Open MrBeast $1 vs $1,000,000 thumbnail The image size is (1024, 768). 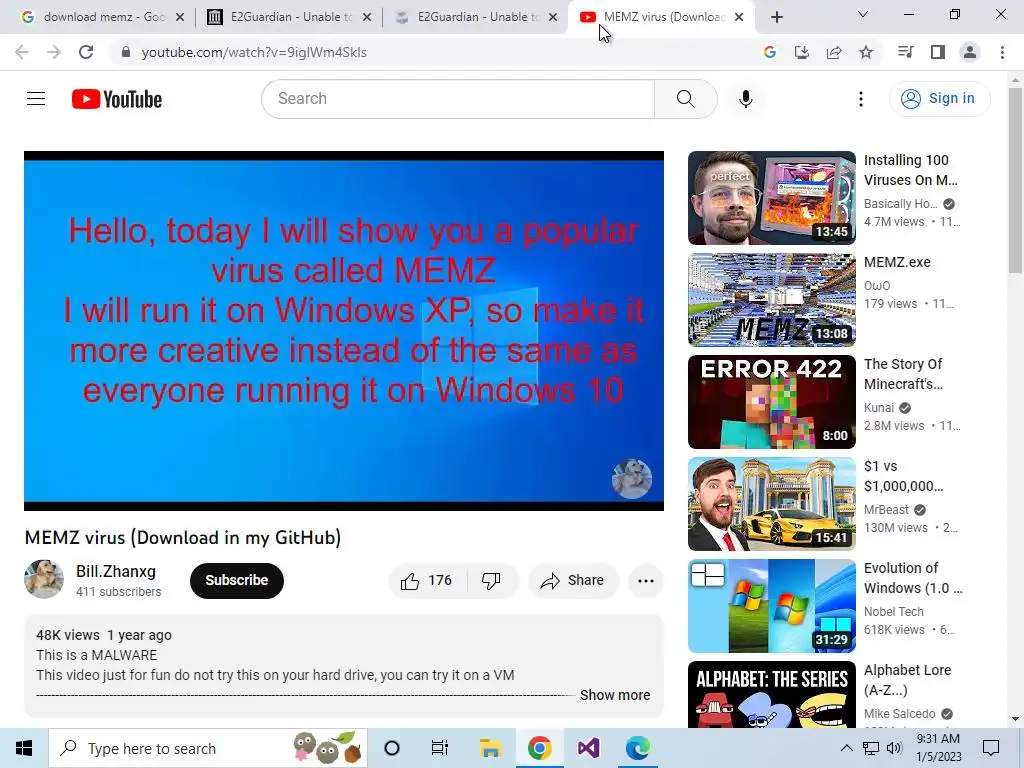(772, 504)
